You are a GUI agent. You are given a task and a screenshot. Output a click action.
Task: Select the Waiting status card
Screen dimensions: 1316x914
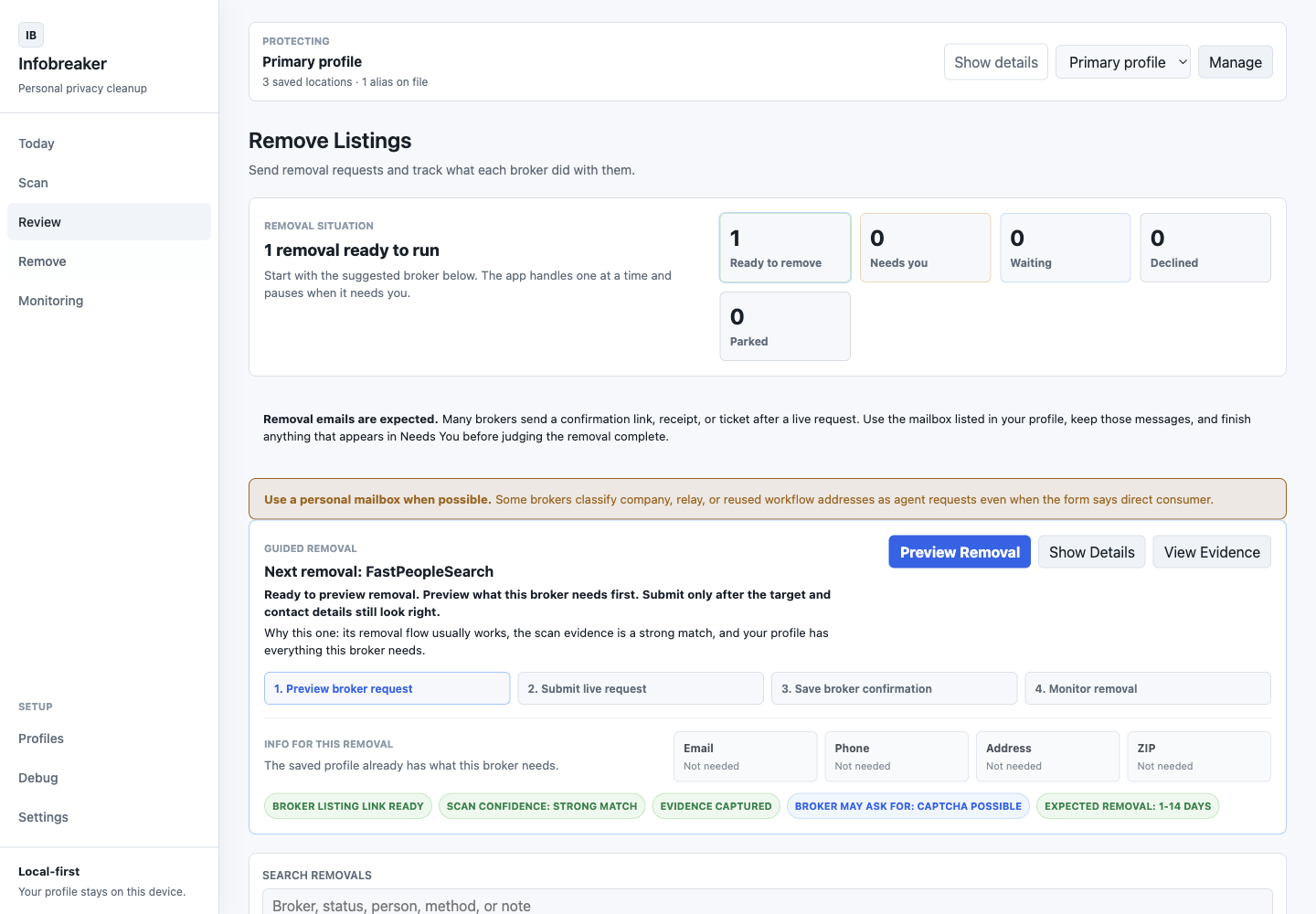1066,248
